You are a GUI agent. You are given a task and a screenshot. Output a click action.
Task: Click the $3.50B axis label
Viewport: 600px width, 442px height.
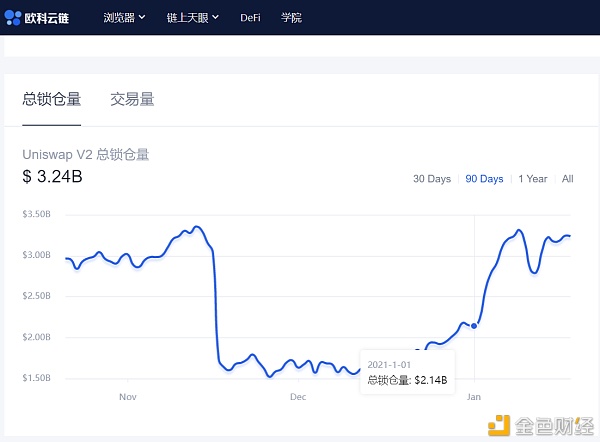[x=36, y=214]
